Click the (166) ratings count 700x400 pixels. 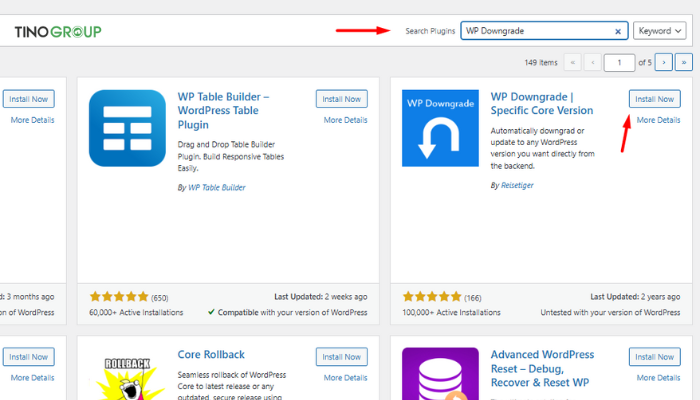pyautogui.click(x=472, y=298)
